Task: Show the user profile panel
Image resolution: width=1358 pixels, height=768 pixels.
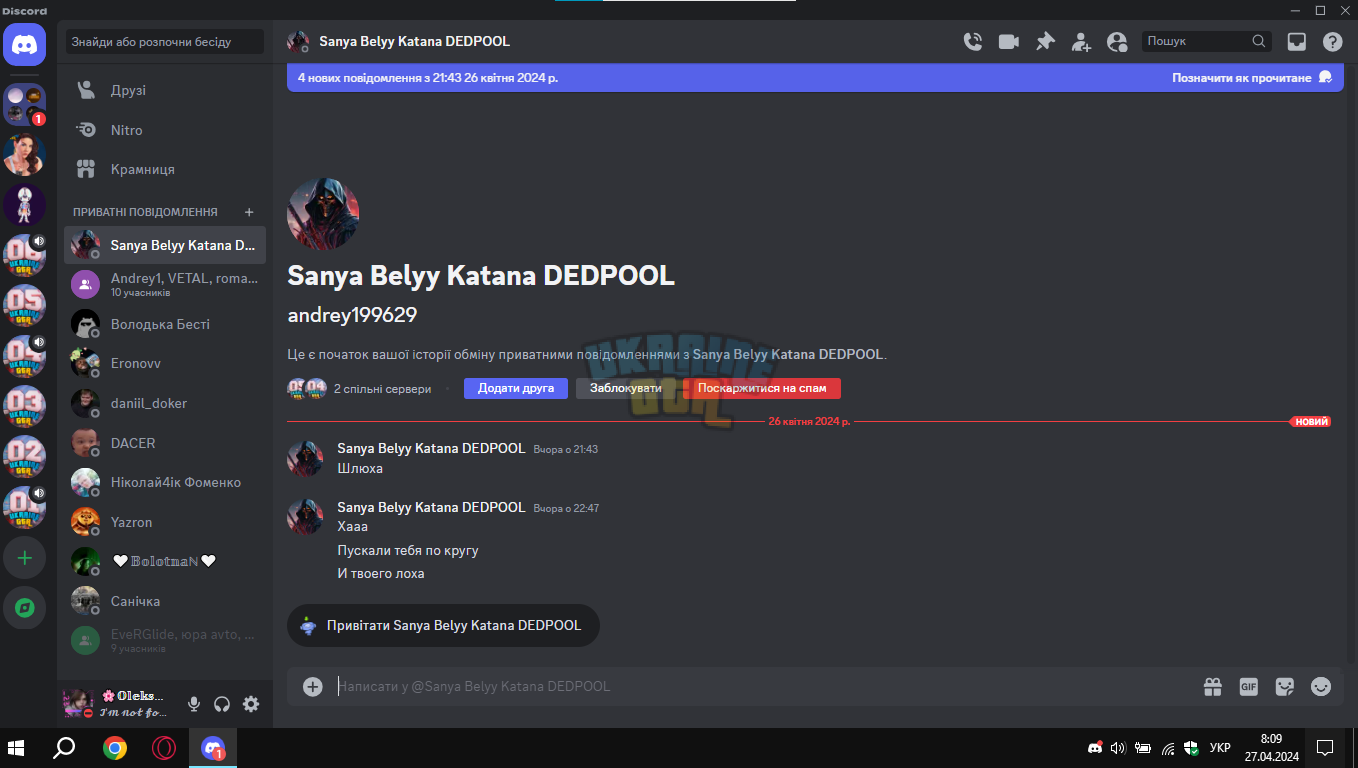Action: pyautogui.click(x=1117, y=42)
